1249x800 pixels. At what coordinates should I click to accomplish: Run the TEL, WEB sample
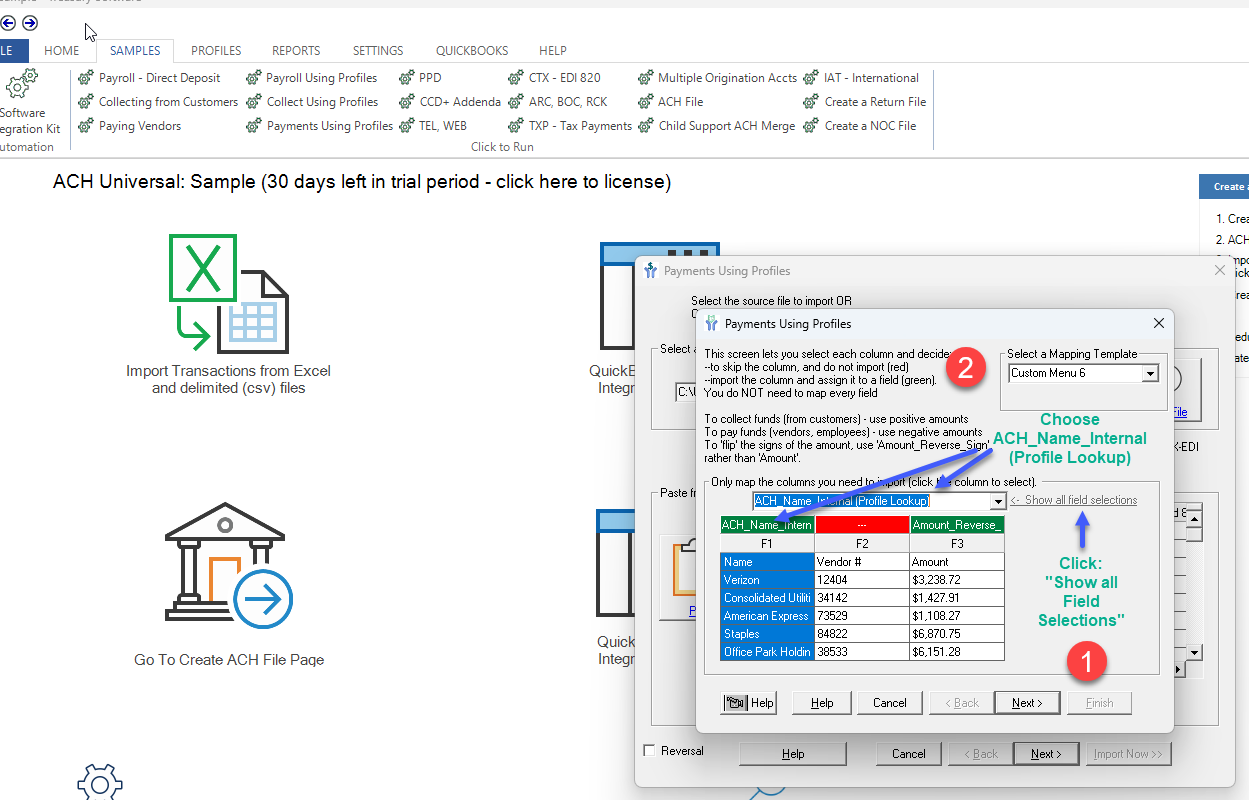click(433, 126)
